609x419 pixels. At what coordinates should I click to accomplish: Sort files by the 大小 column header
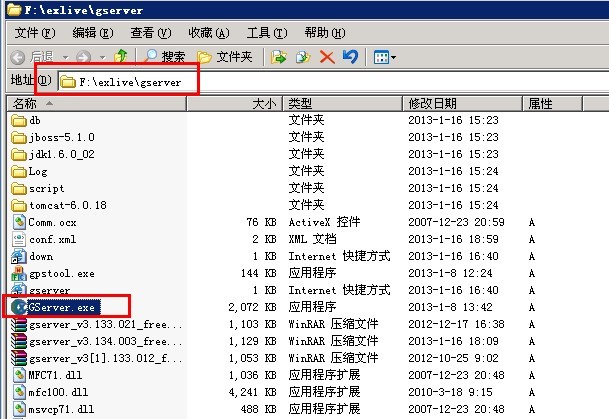pos(263,103)
